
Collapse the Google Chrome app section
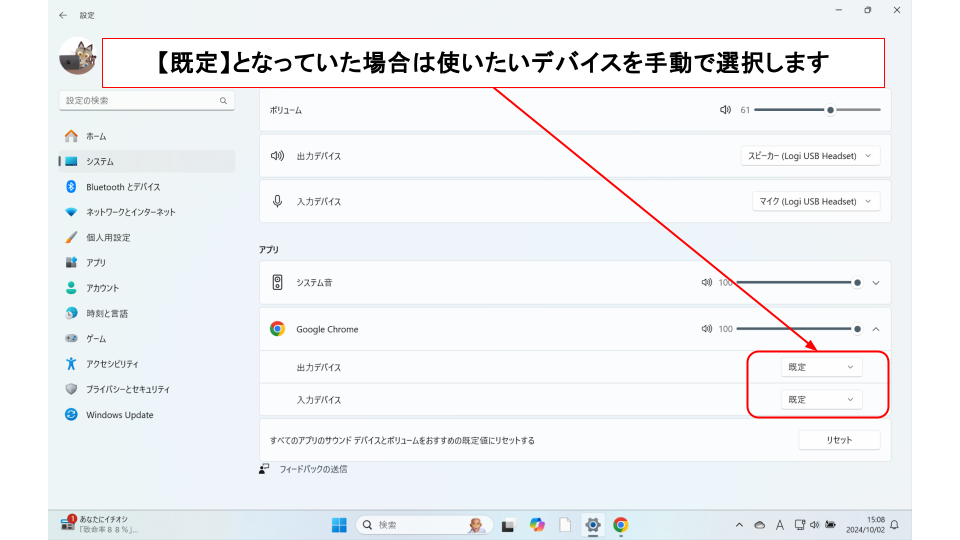pyautogui.click(x=876, y=329)
